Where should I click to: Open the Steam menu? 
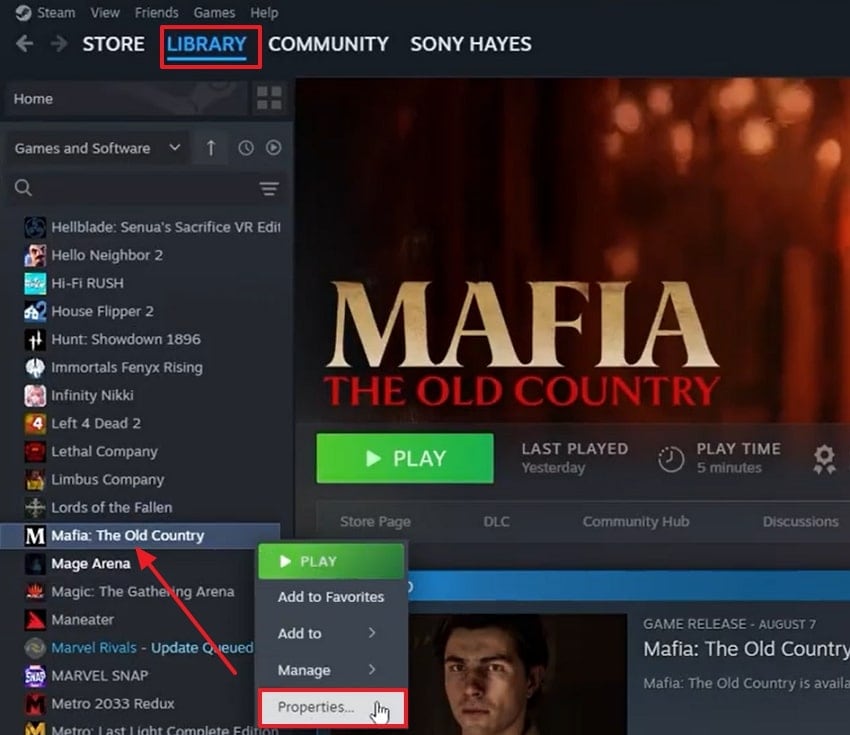pos(56,12)
